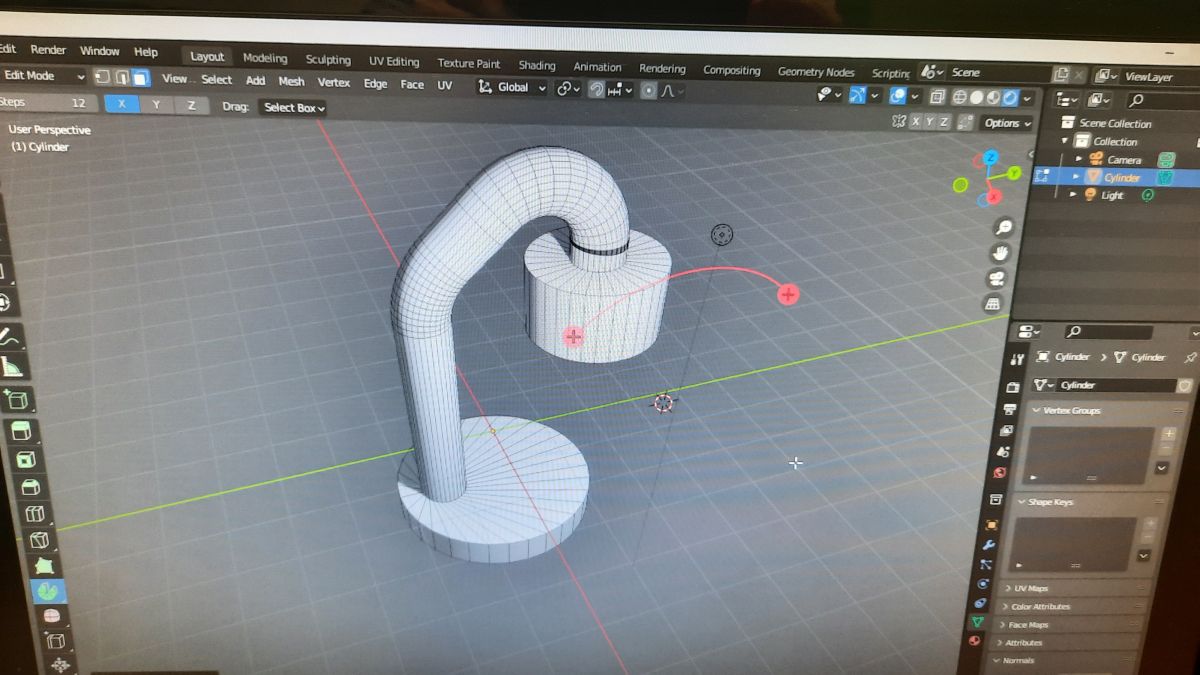
Task: Add a new vertex group with plus button
Action: coord(1169,433)
